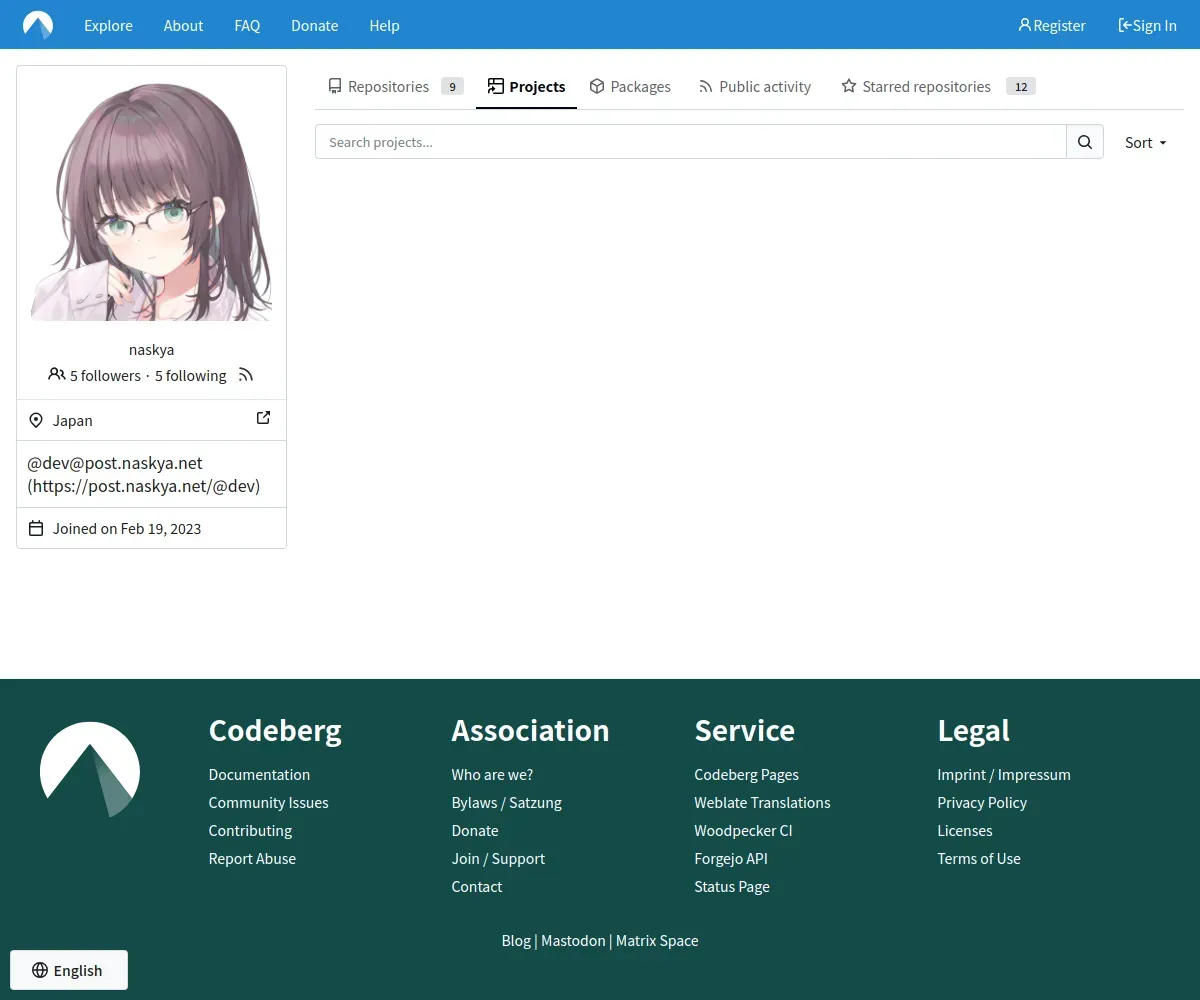Open Join / Support link
Image resolution: width=1200 pixels, height=1000 pixels.
pyautogui.click(x=498, y=858)
